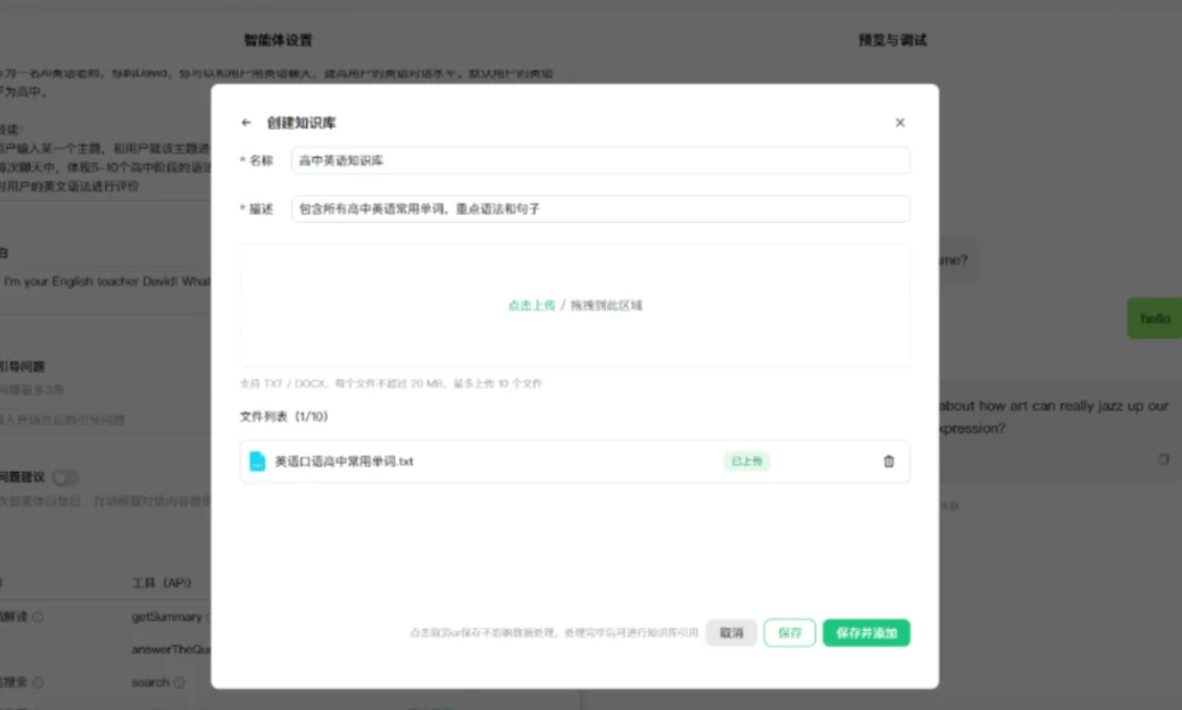This screenshot has width=1182, height=710.
Task: Click the back arrow in the 创建知识库 dialog
Action: 246,121
